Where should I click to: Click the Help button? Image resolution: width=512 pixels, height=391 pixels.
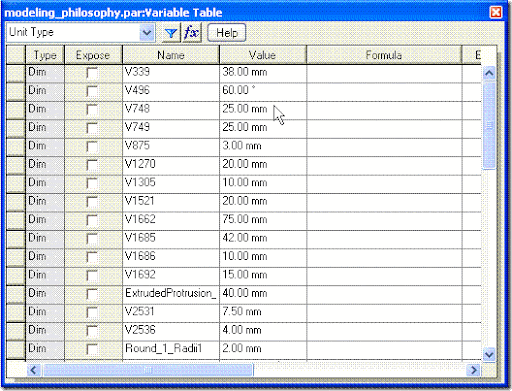tap(227, 33)
